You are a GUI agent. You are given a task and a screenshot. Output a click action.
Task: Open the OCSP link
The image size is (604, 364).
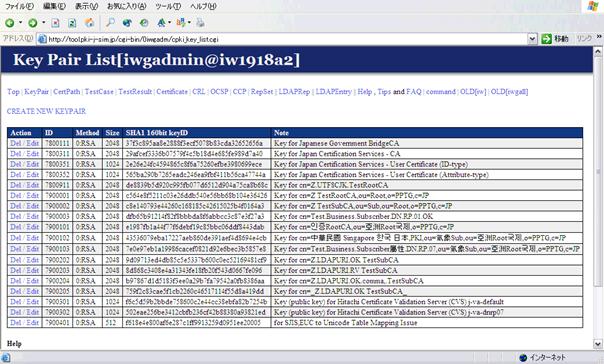[x=219, y=92]
